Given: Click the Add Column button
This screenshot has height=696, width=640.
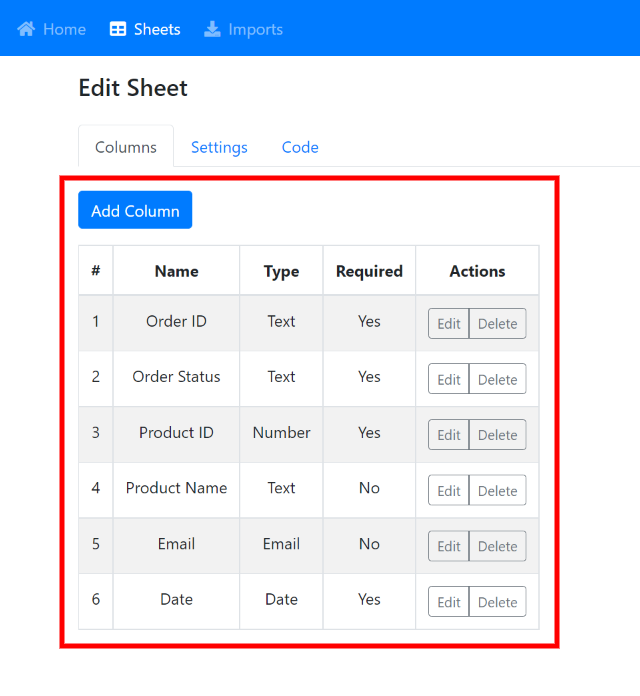Looking at the screenshot, I should 135,210.
